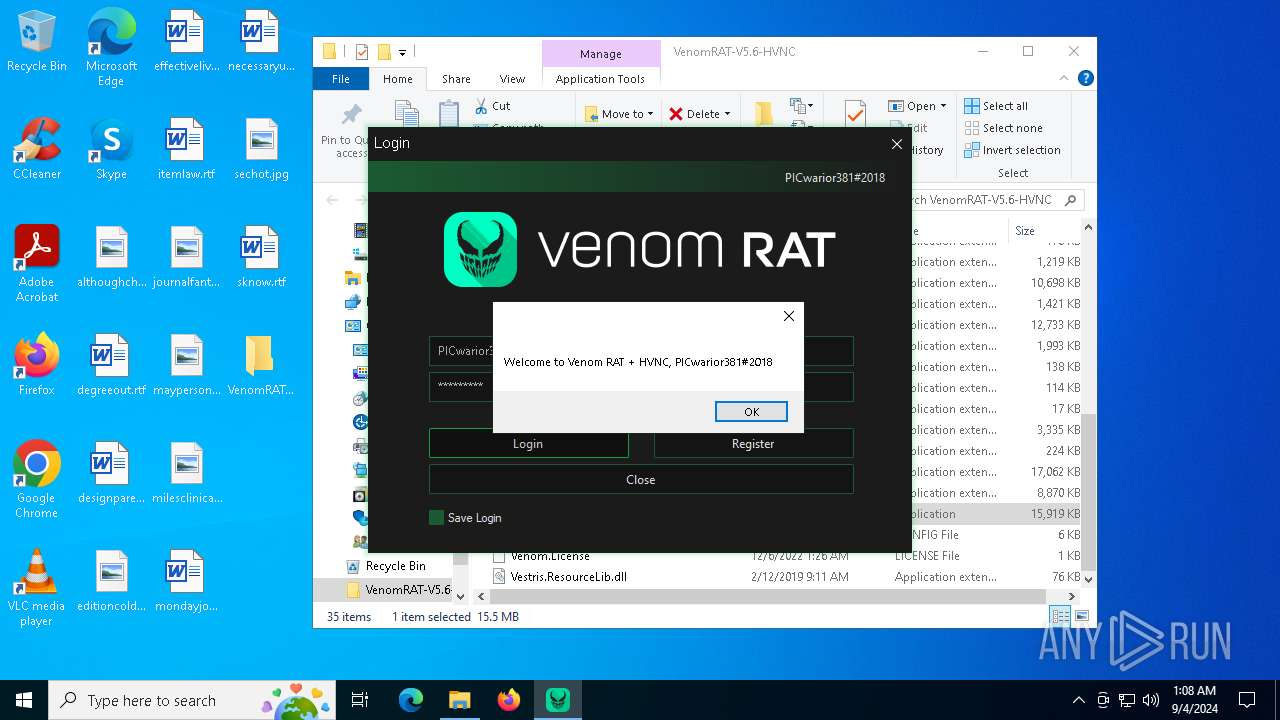Viewport: 1280px width, 720px height.
Task: Click Pin to Quick access icon
Action: click(352, 115)
